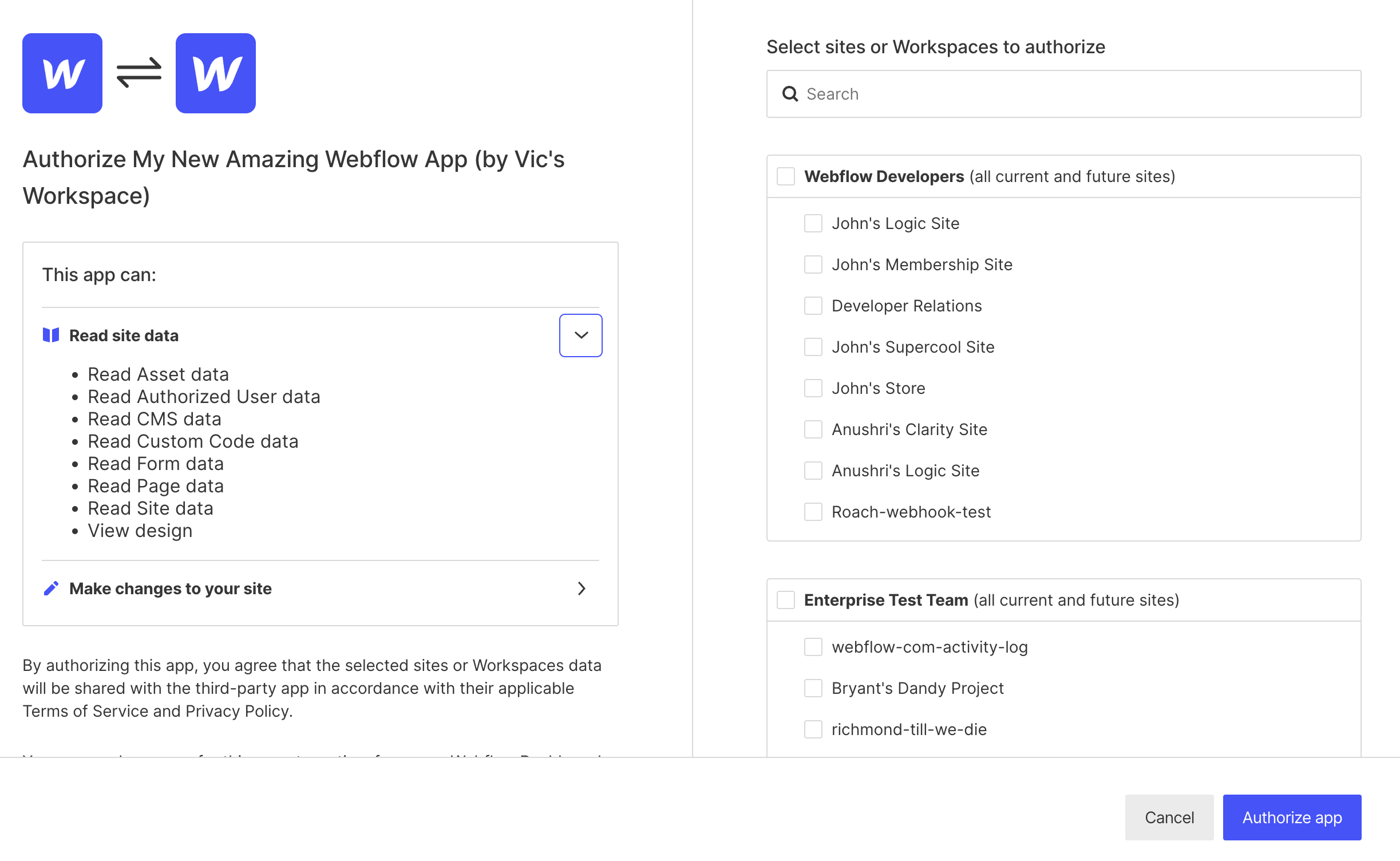
Task: Collapse the Read site data section
Action: [580, 335]
